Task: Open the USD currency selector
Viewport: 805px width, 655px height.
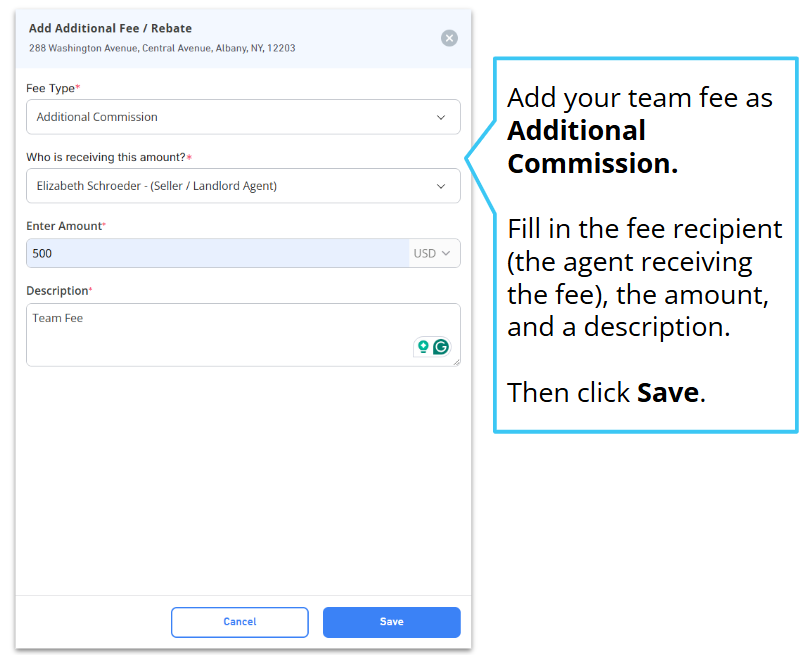Action: (434, 253)
